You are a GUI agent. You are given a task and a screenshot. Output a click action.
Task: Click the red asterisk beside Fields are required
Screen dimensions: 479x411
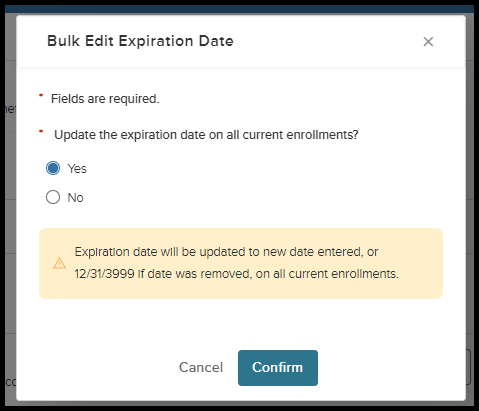(41, 96)
